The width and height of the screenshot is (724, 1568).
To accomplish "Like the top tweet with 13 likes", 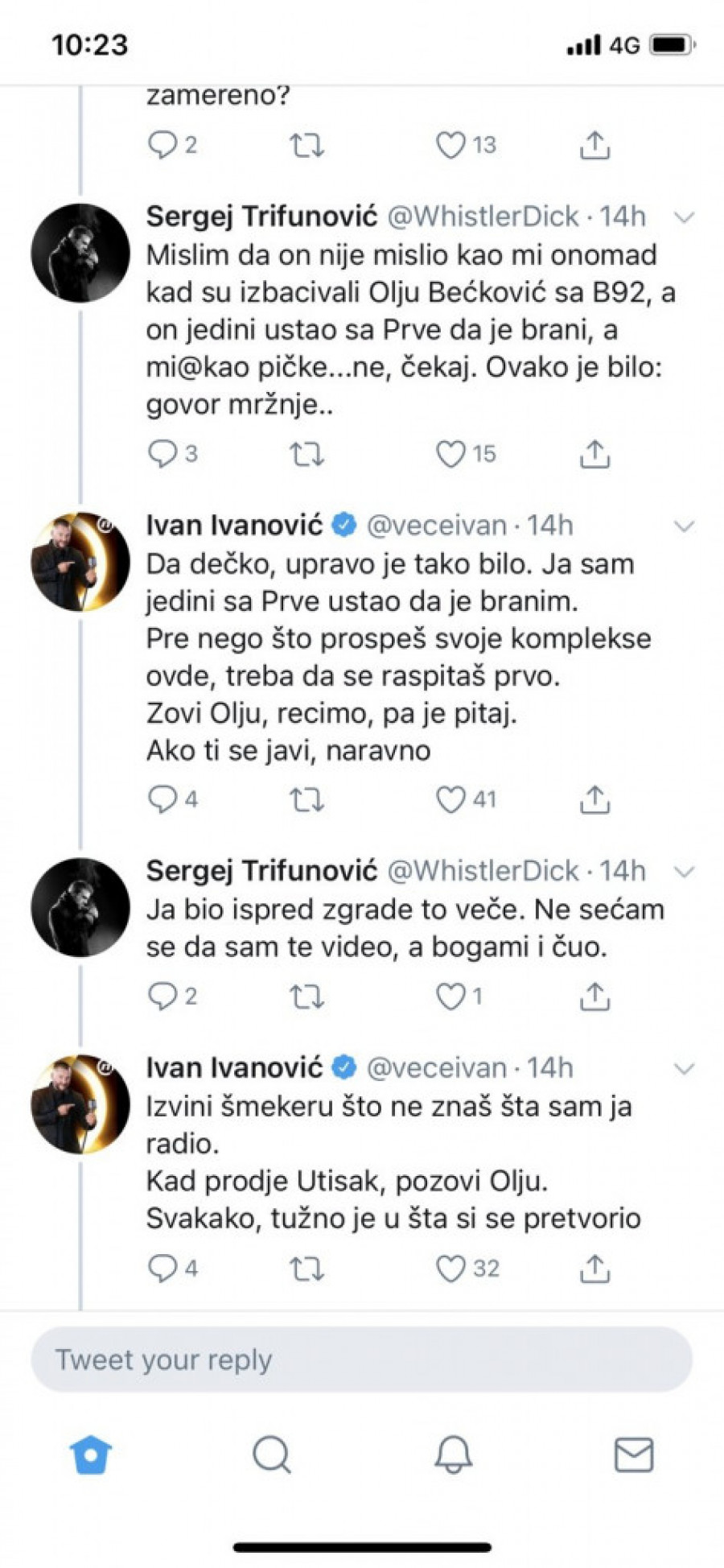I will [450, 145].
